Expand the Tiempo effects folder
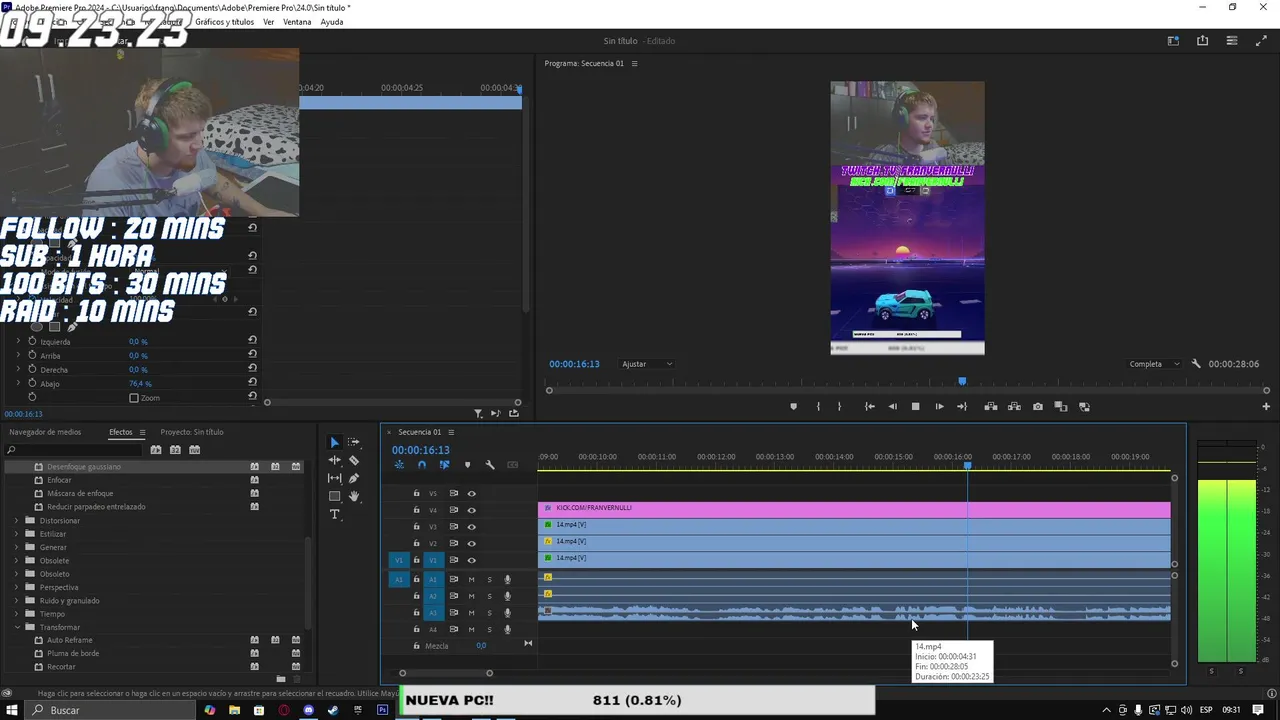Viewport: 1280px width, 720px height. [17, 614]
